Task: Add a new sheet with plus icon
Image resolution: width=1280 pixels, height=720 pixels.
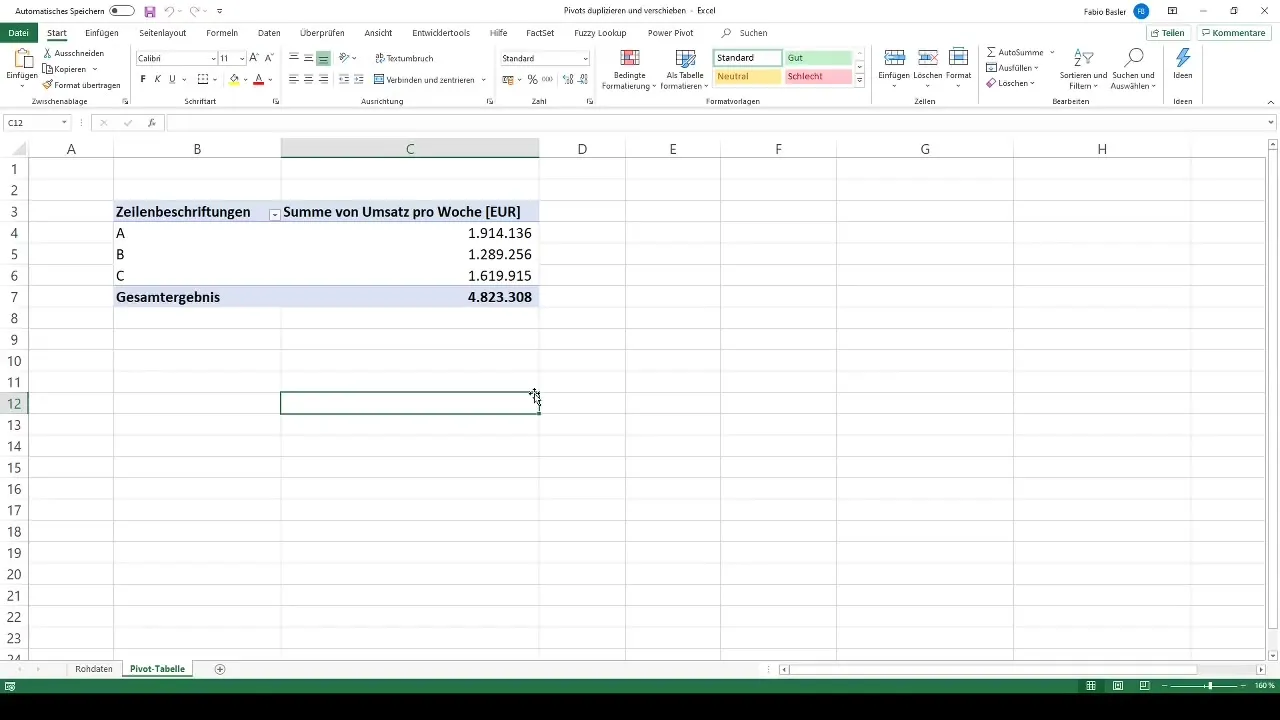Action: click(220, 669)
